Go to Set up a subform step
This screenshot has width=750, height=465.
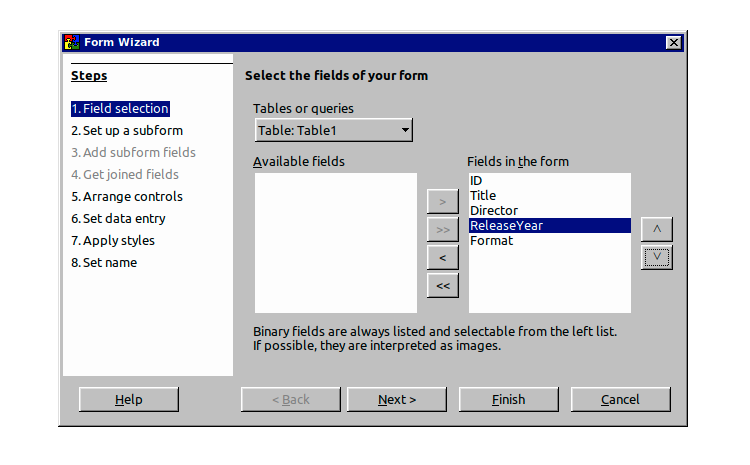pyautogui.click(x=126, y=130)
